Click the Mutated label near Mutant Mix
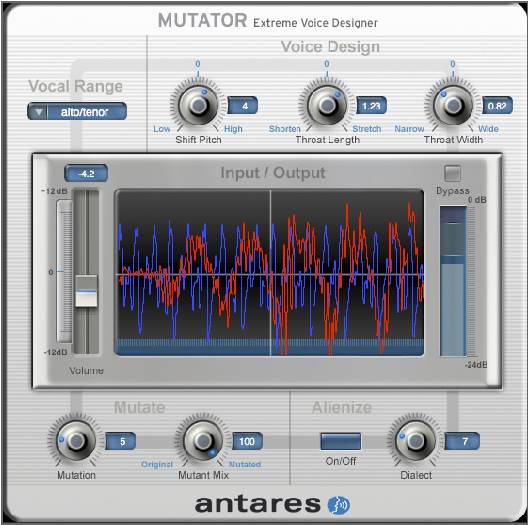Image resolution: width=528 pixels, height=525 pixels. point(245,464)
